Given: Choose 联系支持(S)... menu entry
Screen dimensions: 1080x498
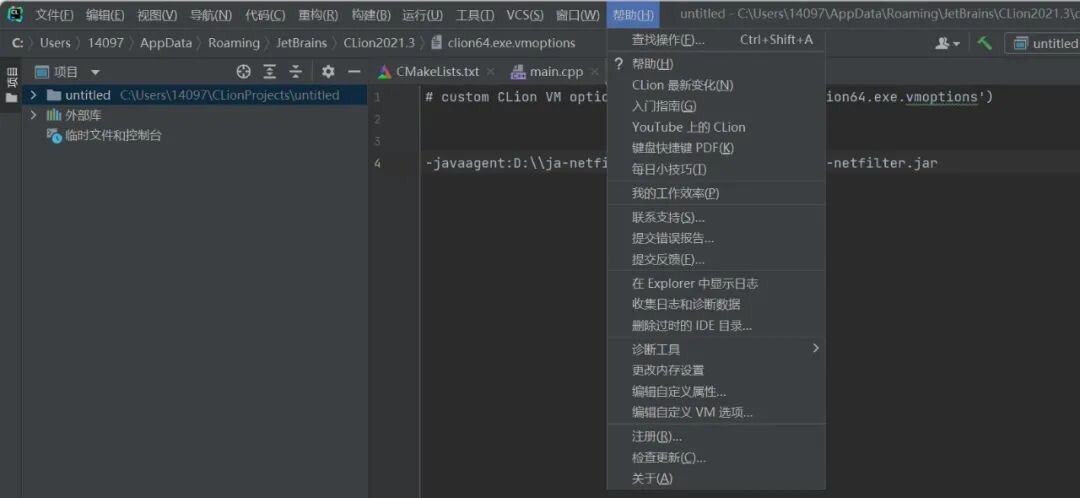Looking at the screenshot, I should 716,218.
